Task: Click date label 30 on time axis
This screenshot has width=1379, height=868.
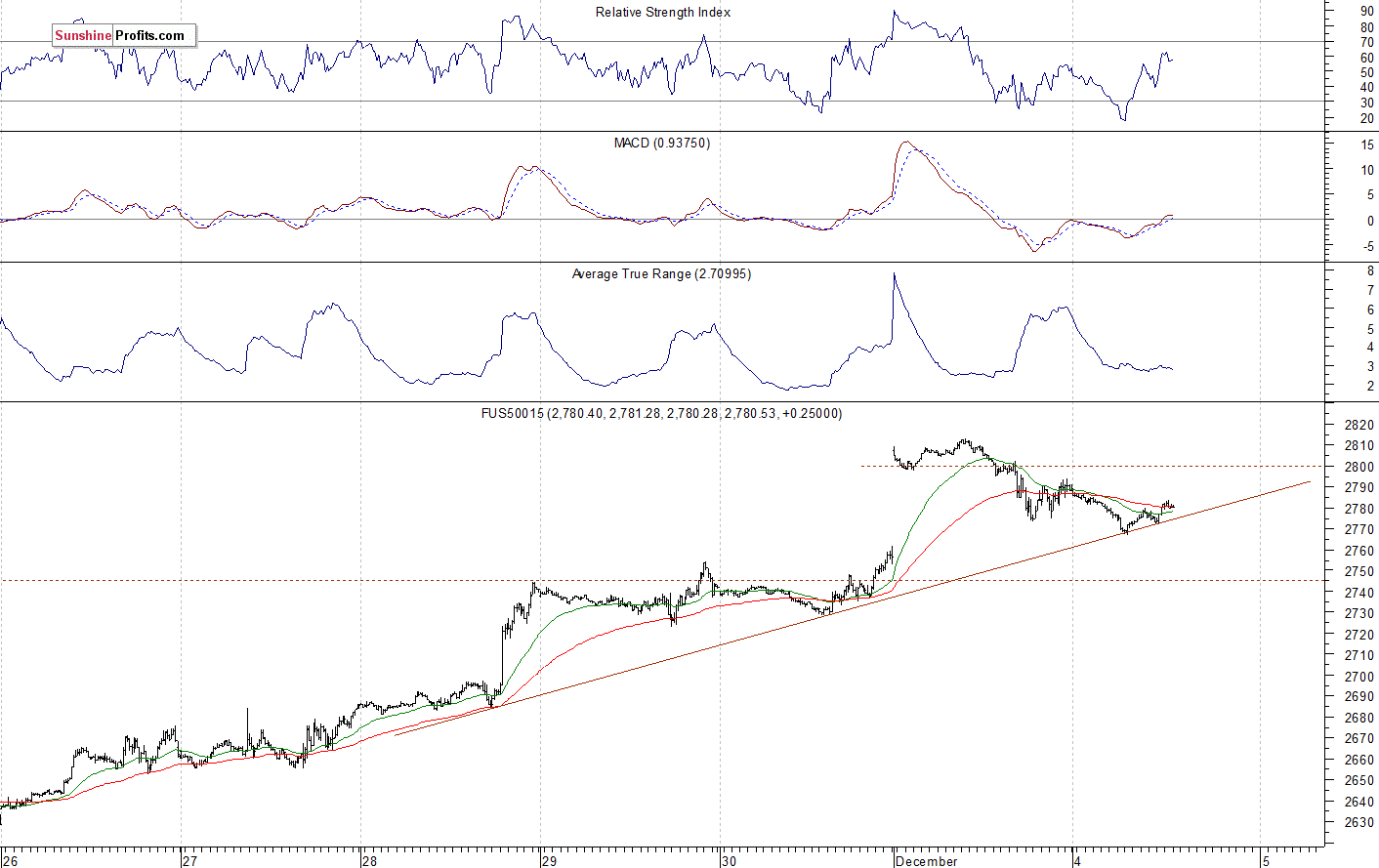Action: 729,861
